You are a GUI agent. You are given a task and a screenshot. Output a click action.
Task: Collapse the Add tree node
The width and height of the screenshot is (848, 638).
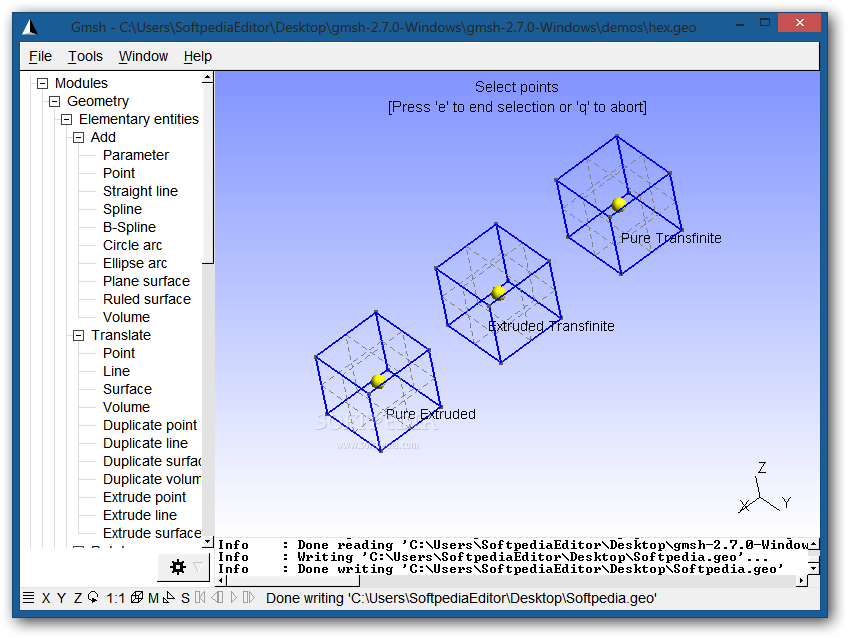click(78, 137)
